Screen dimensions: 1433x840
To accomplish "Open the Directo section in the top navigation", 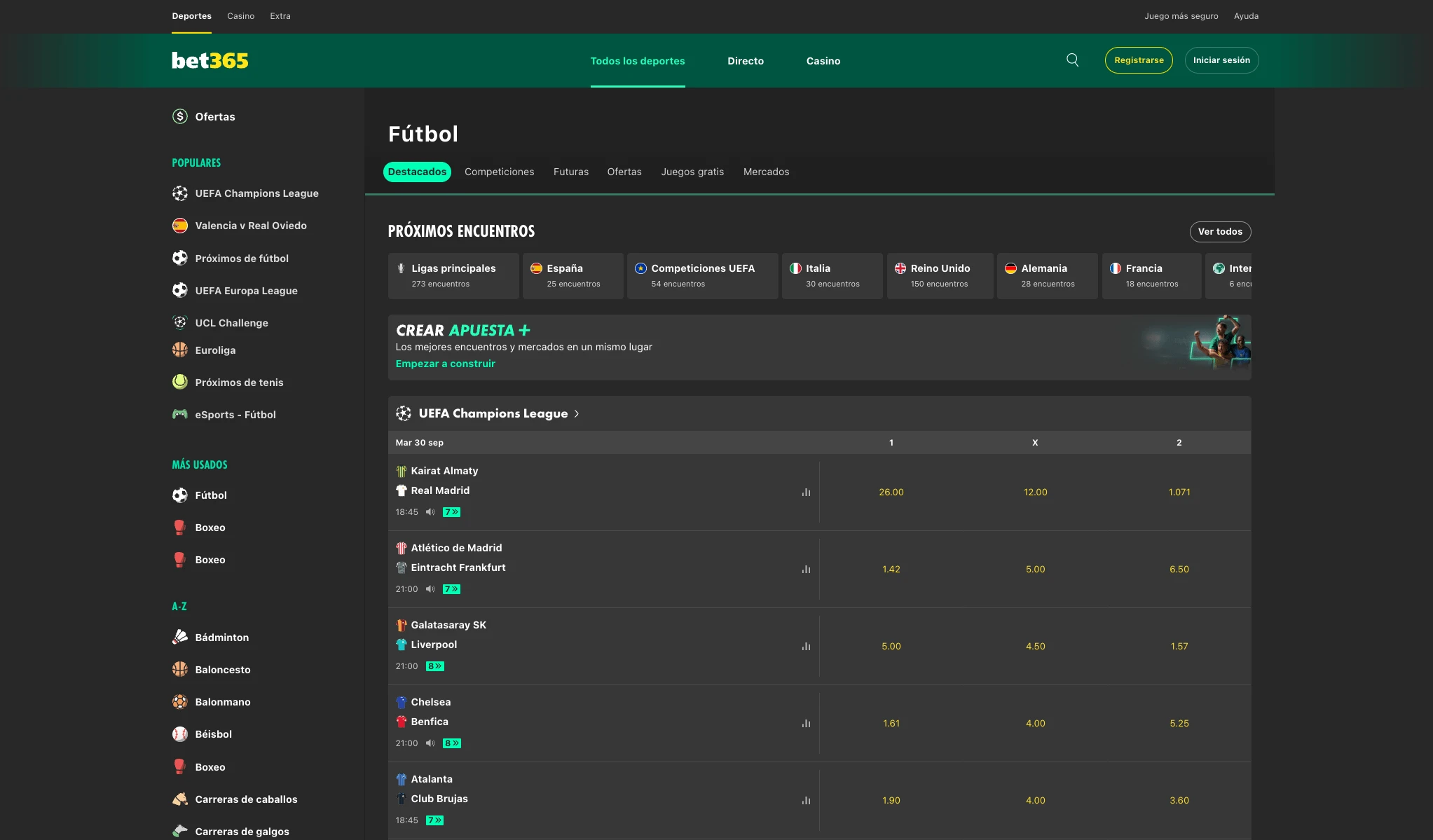I will click(x=746, y=61).
